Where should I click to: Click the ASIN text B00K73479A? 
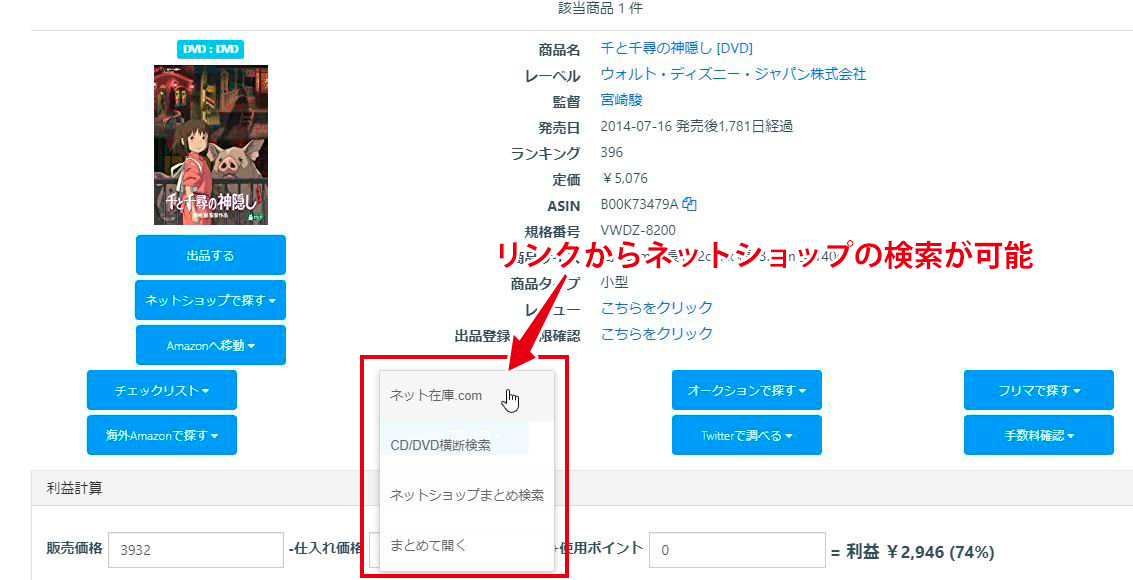639,204
